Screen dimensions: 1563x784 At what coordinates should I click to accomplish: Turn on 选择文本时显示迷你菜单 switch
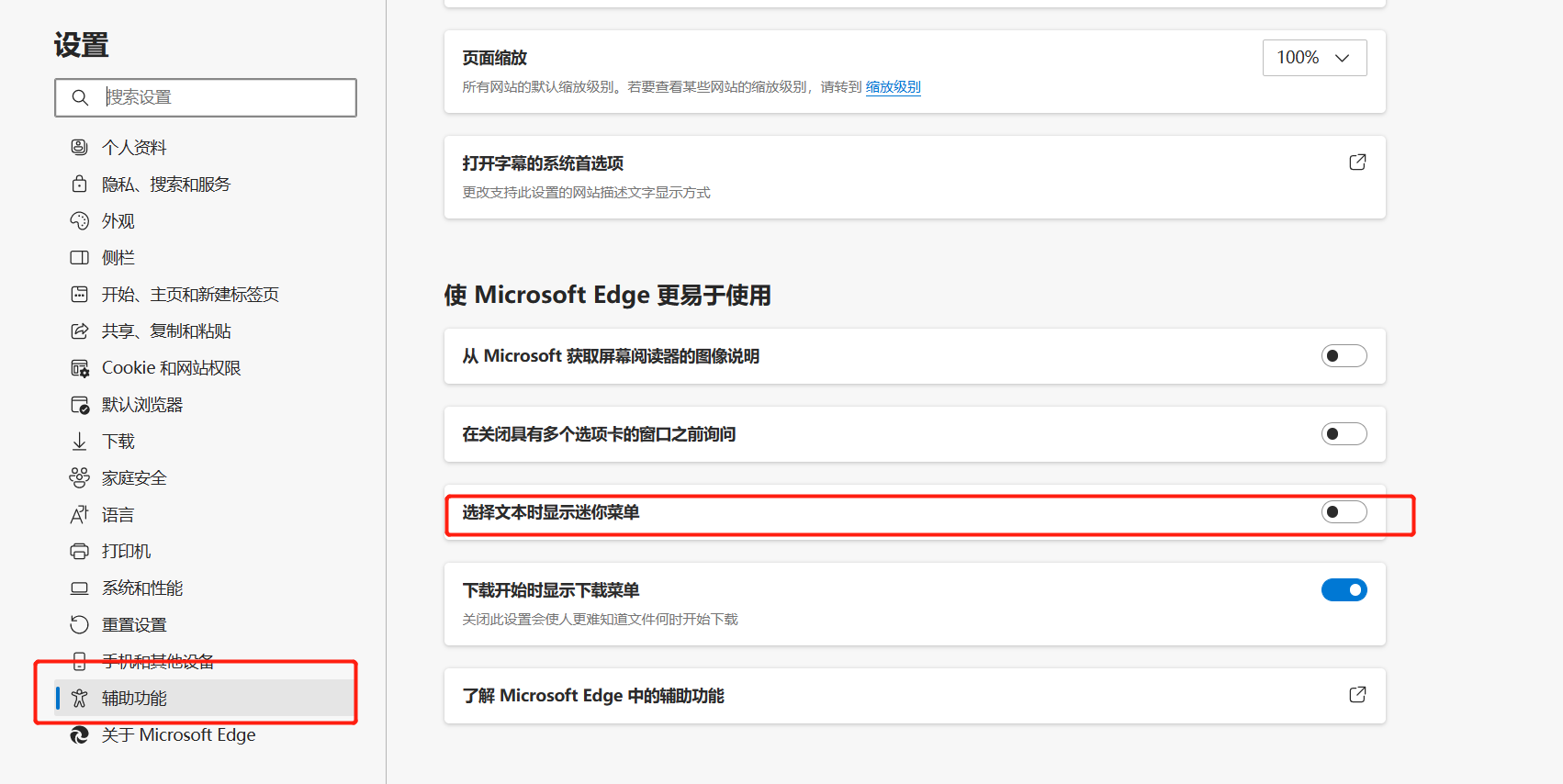tap(1344, 512)
